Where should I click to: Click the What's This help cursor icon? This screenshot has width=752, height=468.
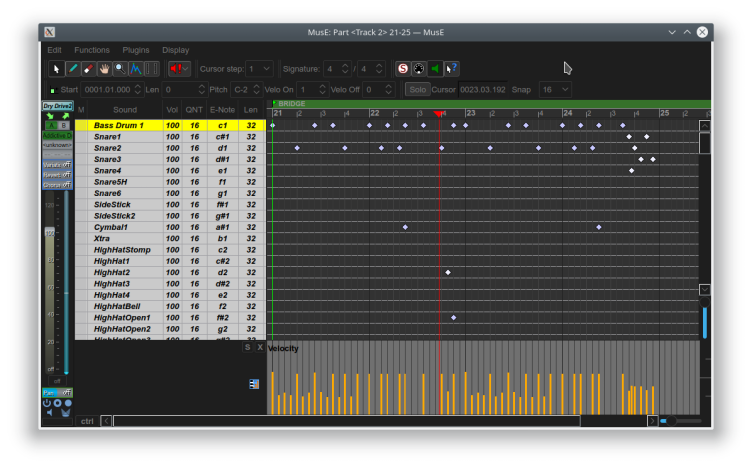tap(451, 69)
